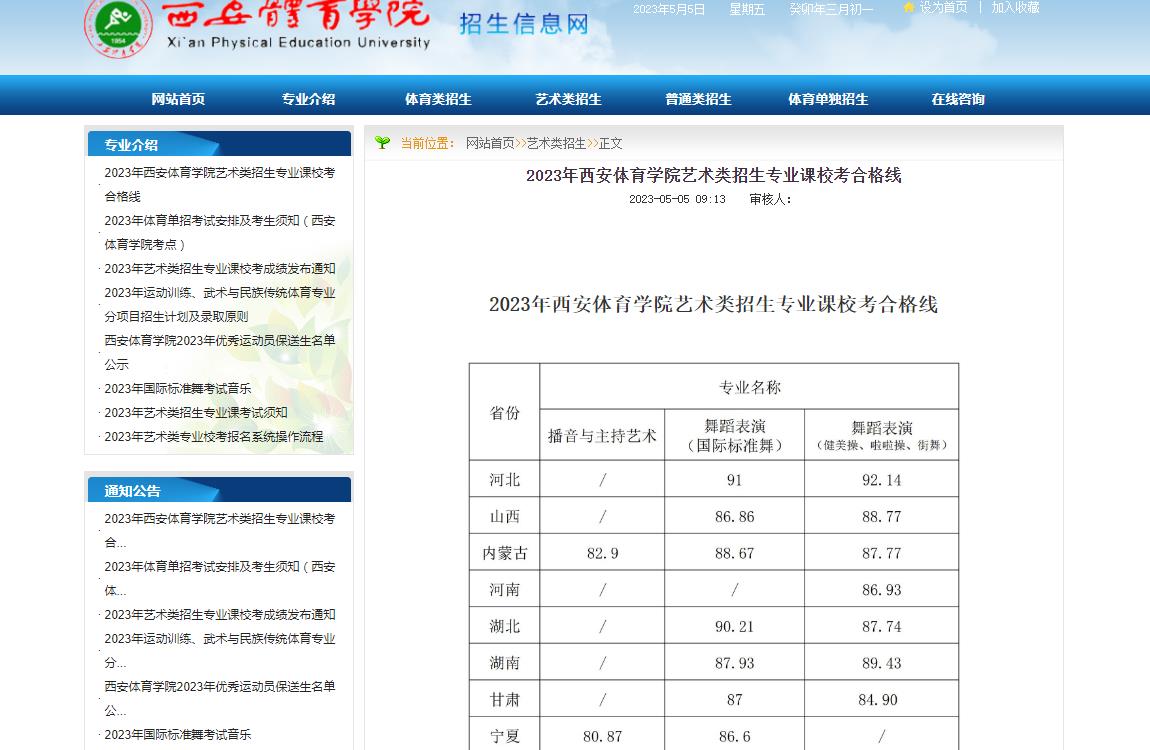Click 网站首页 in the breadcrumb
The width and height of the screenshot is (1150, 750).
point(491,143)
